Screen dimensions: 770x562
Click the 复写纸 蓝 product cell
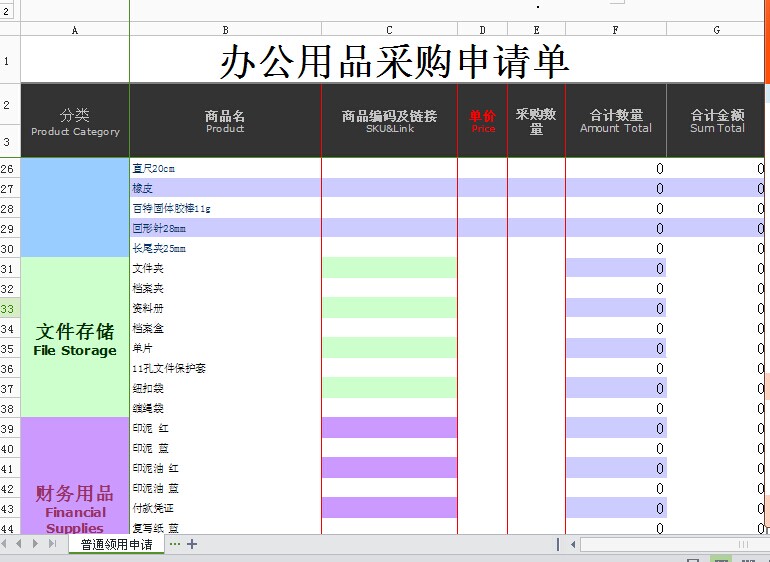point(225,528)
